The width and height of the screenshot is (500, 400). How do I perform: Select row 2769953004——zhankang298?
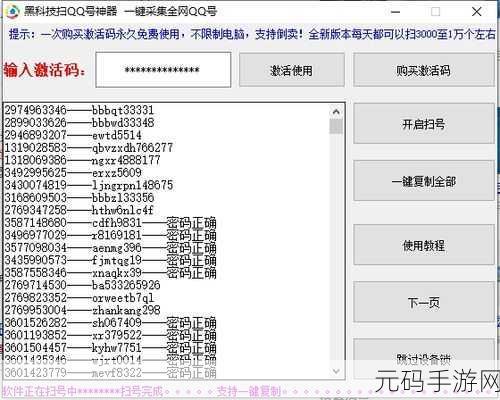82,310
